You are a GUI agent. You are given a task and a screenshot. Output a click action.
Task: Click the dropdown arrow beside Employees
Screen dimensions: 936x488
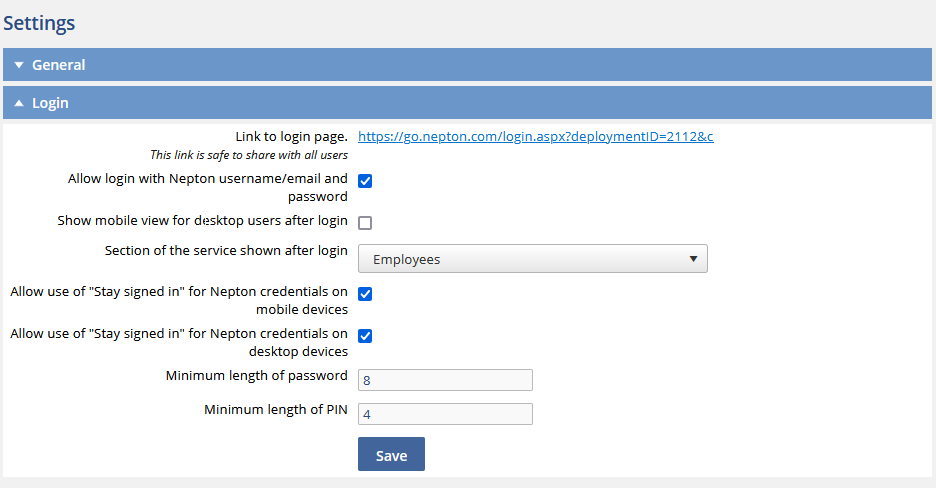tap(693, 259)
